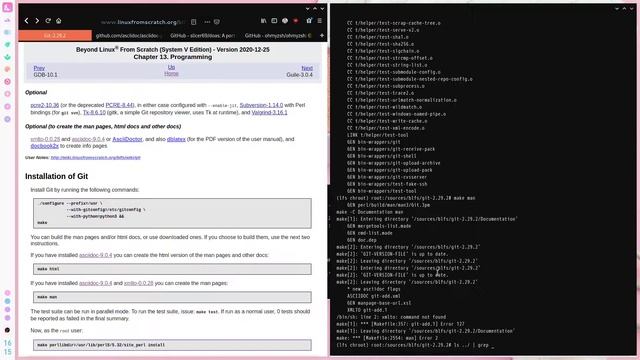This screenshot has height=360, width=640.
Task: Click the make perllibdir install command box
Action: point(172,345)
